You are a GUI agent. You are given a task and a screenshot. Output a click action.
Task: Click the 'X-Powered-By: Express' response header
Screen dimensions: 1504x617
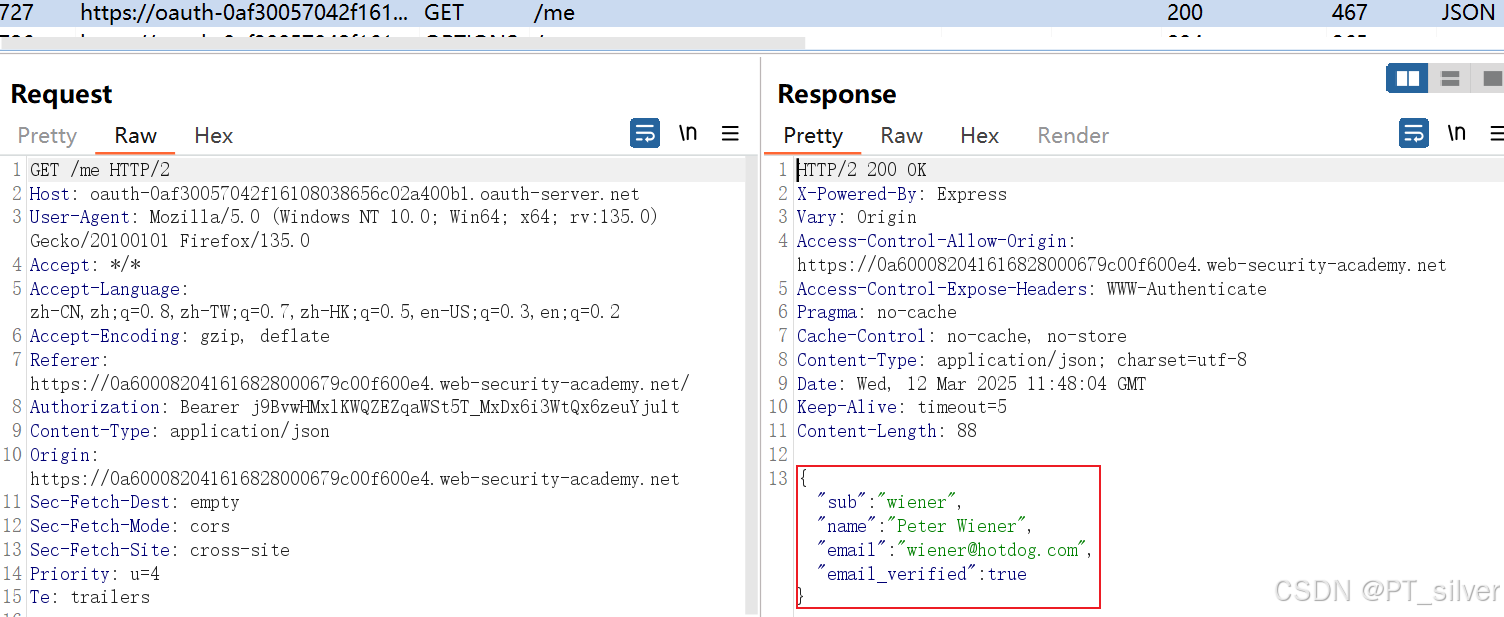[901, 194]
